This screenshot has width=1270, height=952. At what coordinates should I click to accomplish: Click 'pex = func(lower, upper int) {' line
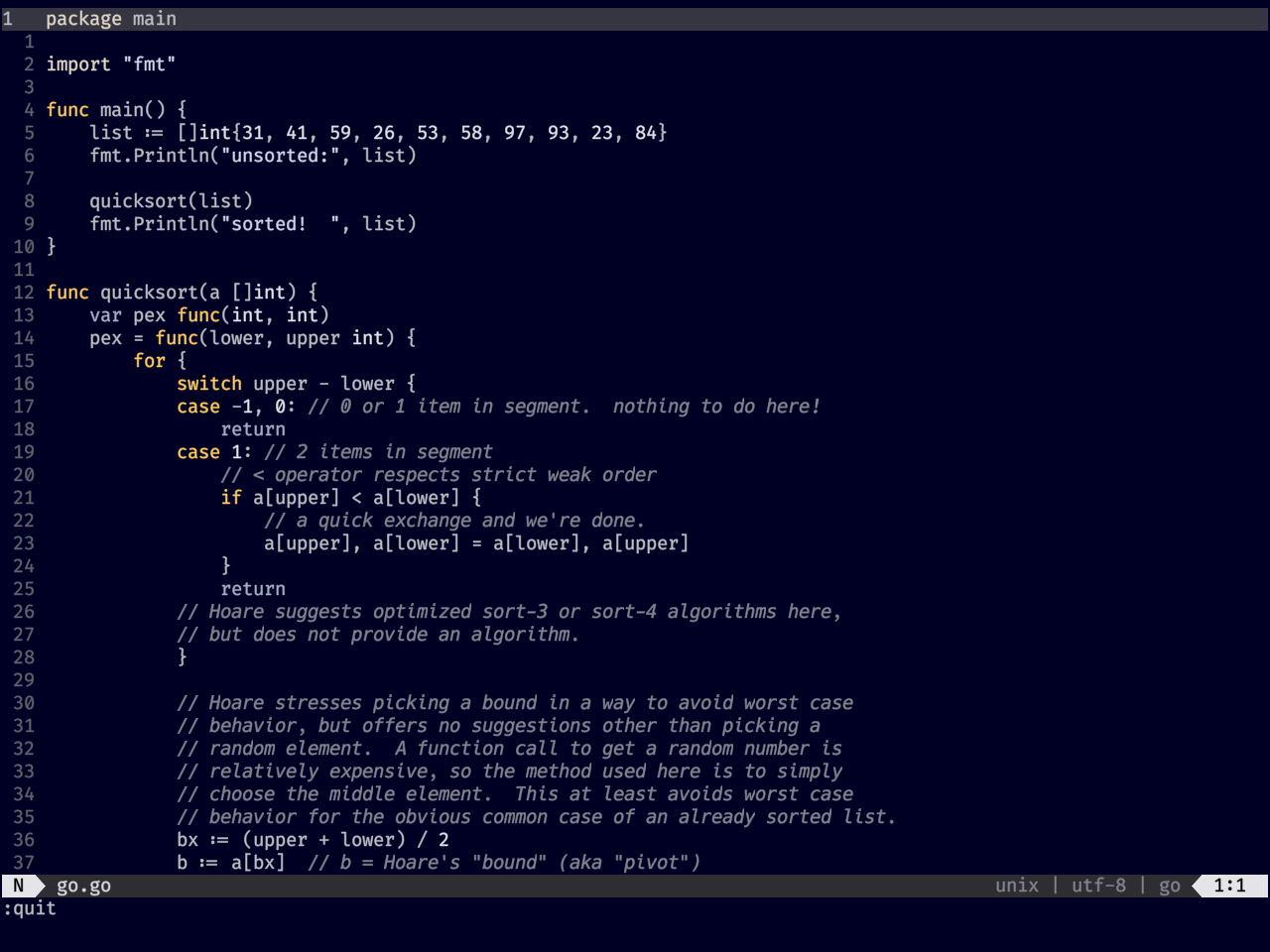pos(253,338)
